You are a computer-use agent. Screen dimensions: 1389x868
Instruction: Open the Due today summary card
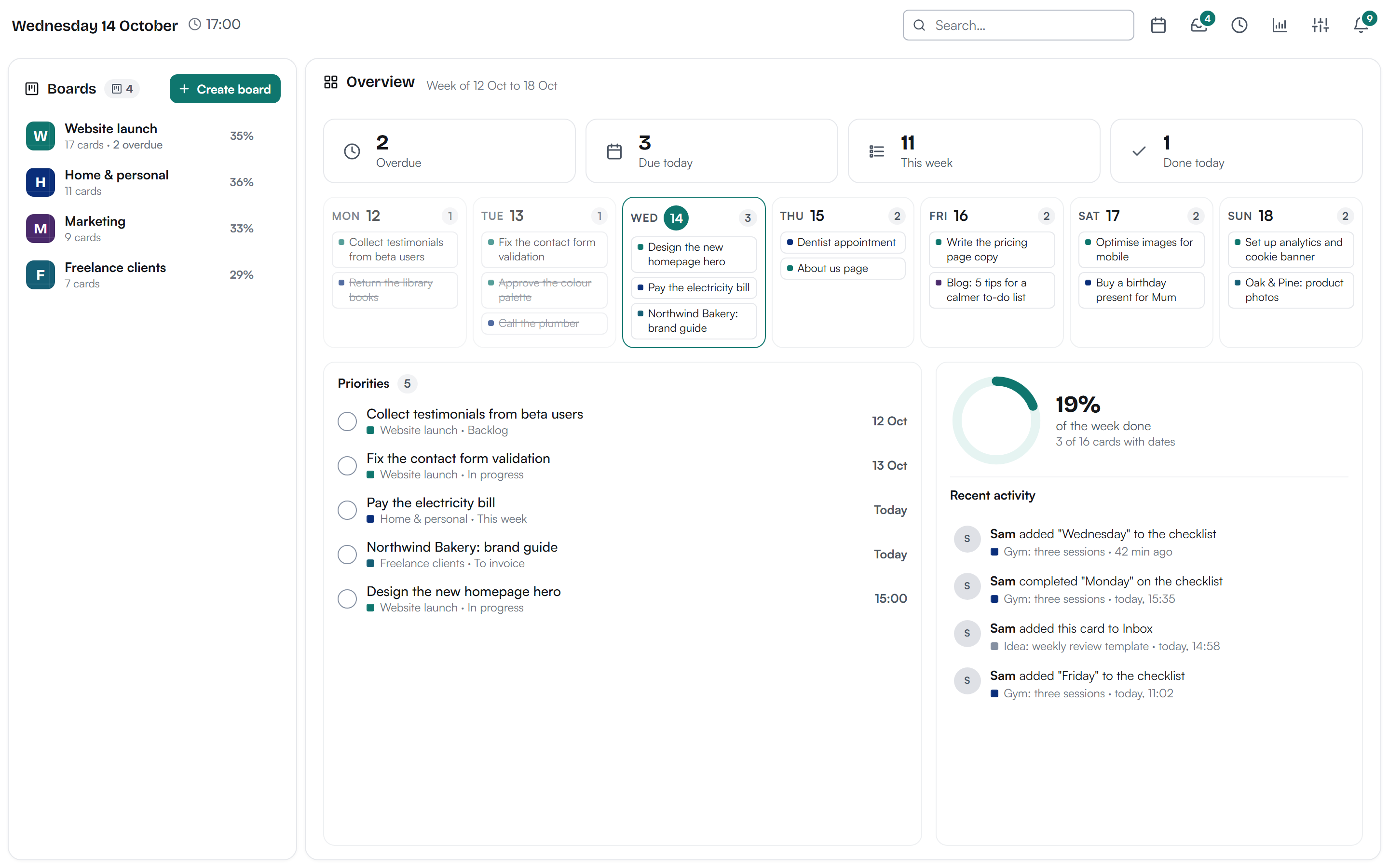coord(712,151)
